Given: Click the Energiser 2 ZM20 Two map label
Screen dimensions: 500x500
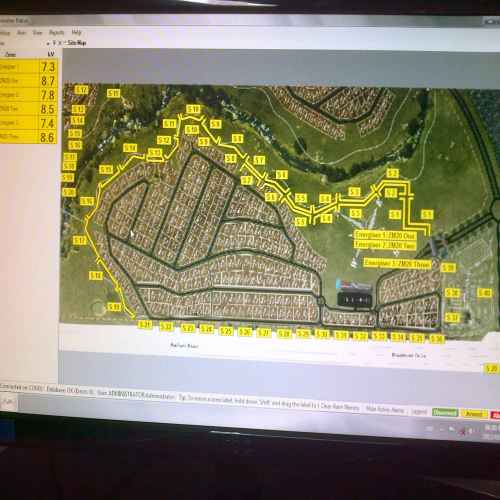Looking at the screenshot, I should click(x=385, y=245).
